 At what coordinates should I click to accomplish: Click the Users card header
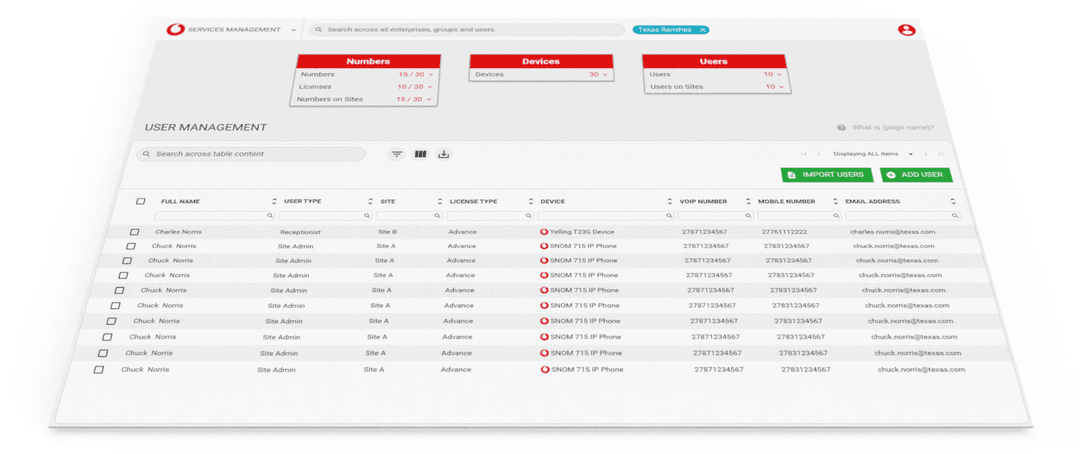pos(714,61)
